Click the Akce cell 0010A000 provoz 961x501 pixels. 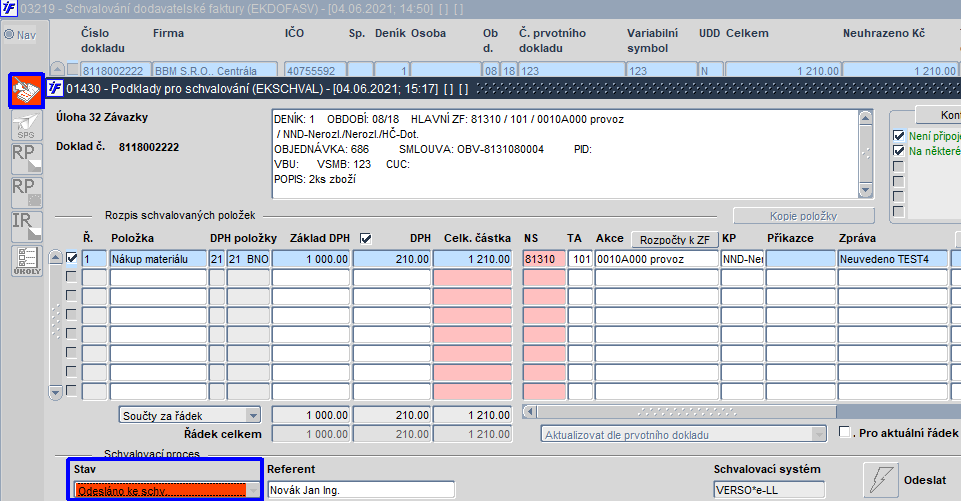click(x=656, y=259)
